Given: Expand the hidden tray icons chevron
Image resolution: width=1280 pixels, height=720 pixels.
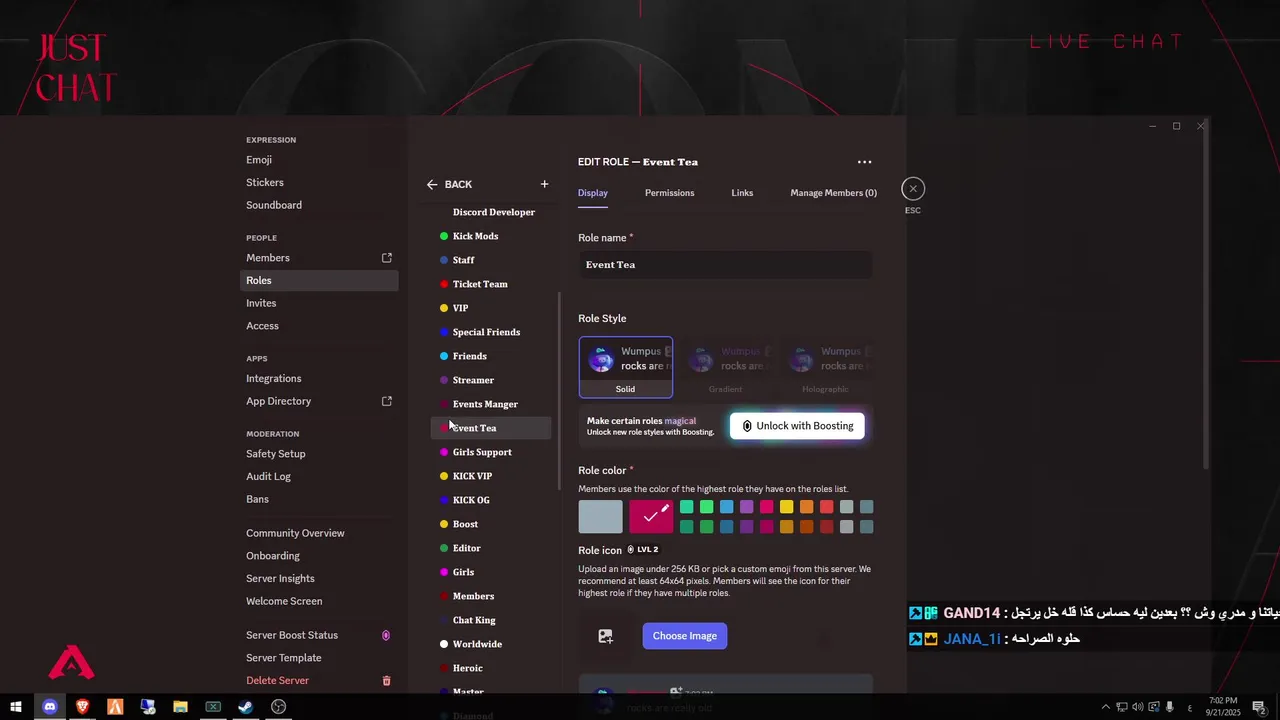Looking at the screenshot, I should click(x=1105, y=708).
